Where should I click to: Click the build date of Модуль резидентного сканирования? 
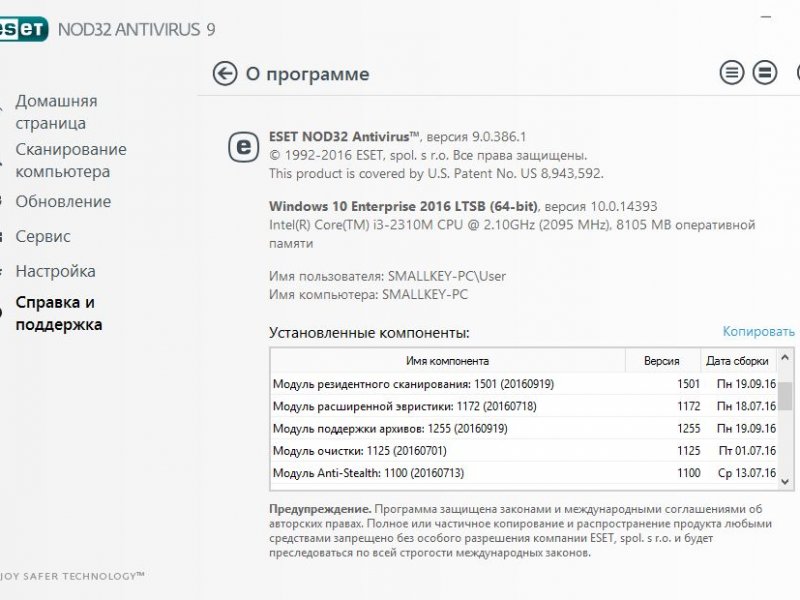pyautogui.click(x=746, y=384)
